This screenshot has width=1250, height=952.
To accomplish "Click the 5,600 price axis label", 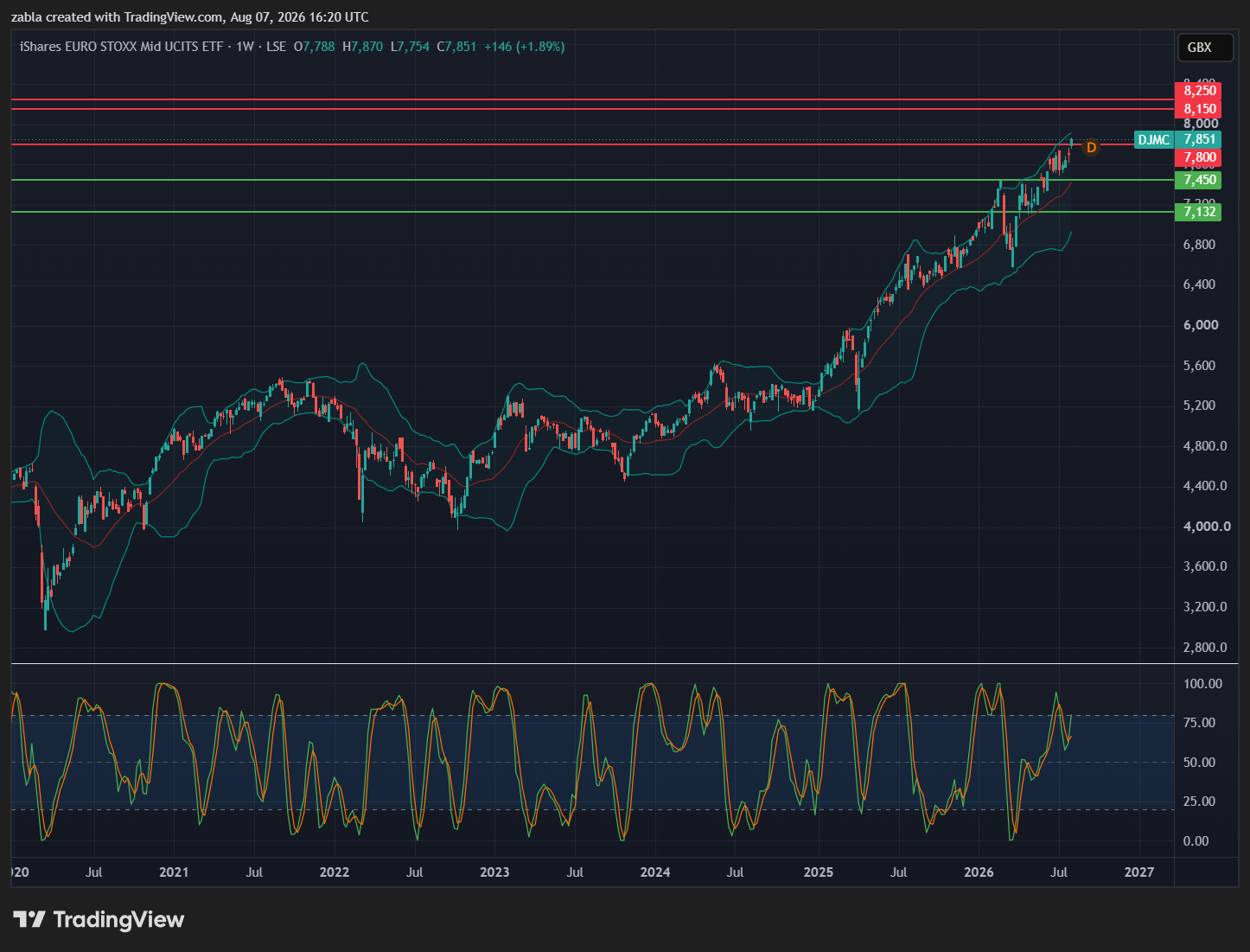I will point(1199,366).
